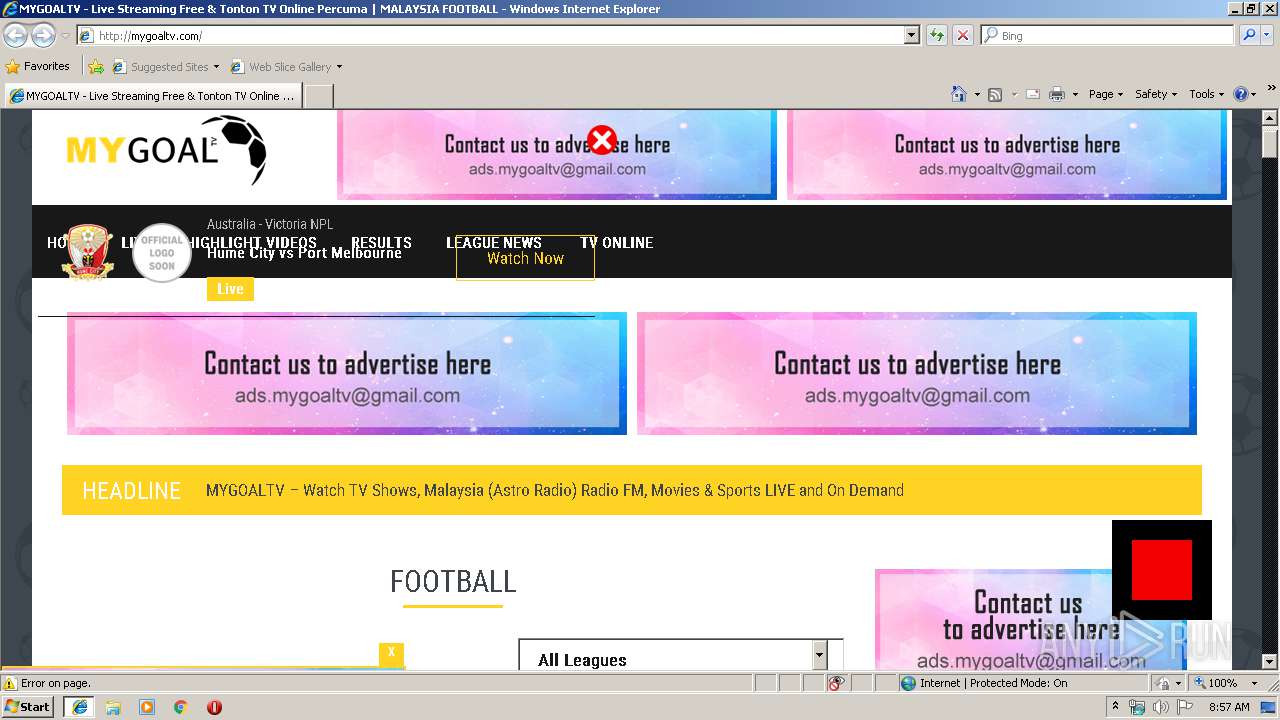Click the Add to Favorites Bar icon
The height and width of the screenshot is (720, 1280).
point(96,67)
